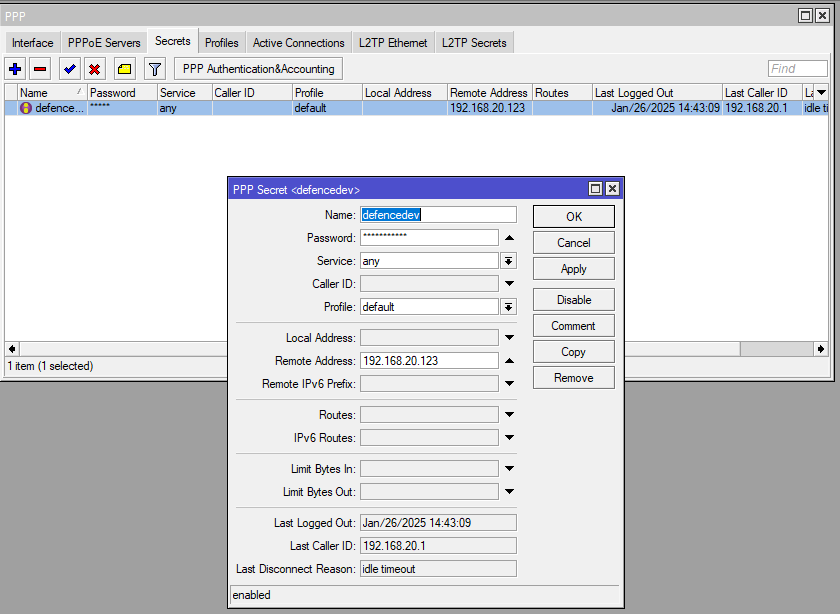Add a new PPP secret with plus icon
840x614 pixels.
[15, 69]
